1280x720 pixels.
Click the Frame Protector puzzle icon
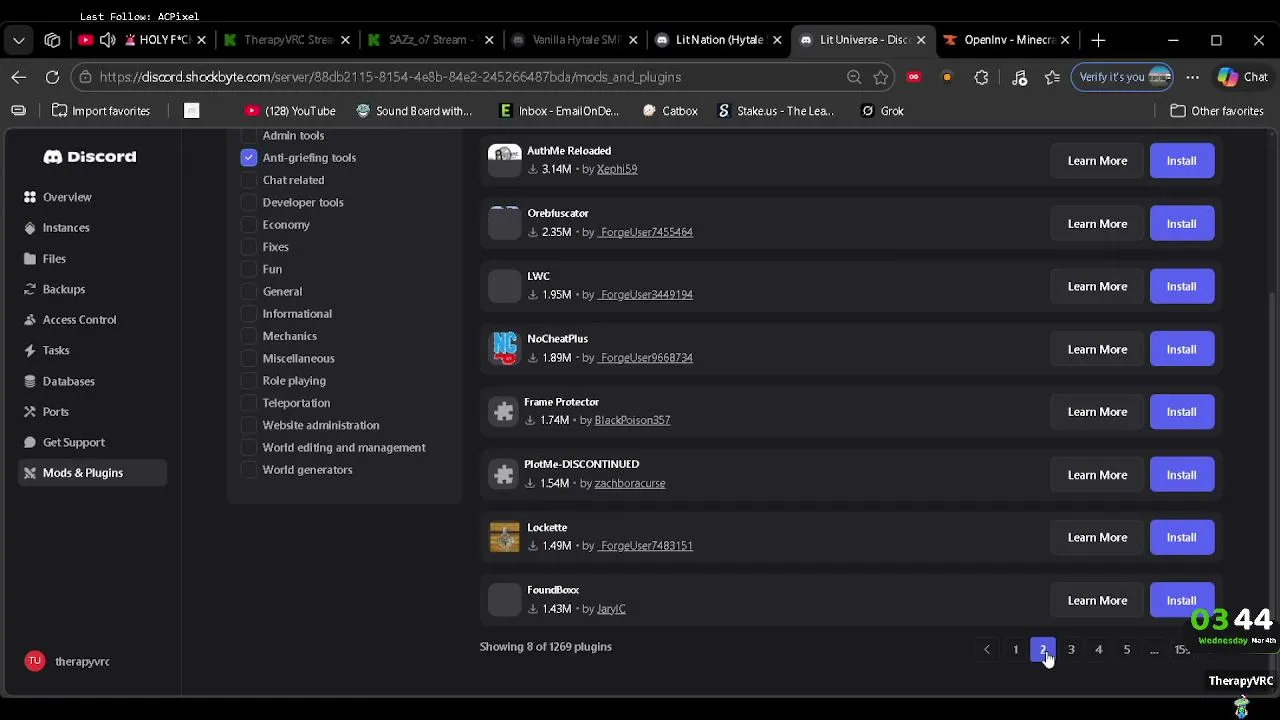(x=504, y=411)
